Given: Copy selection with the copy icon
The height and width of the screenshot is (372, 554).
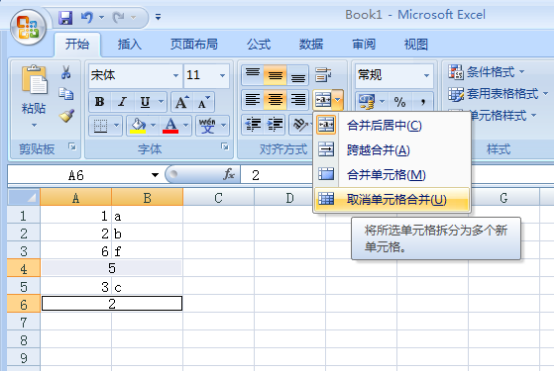Looking at the screenshot, I should pos(66,94).
